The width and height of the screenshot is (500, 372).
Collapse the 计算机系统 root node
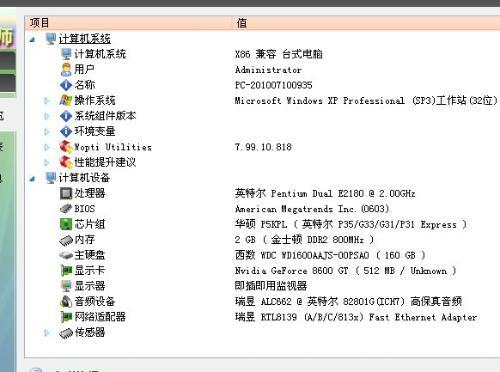tap(32, 40)
